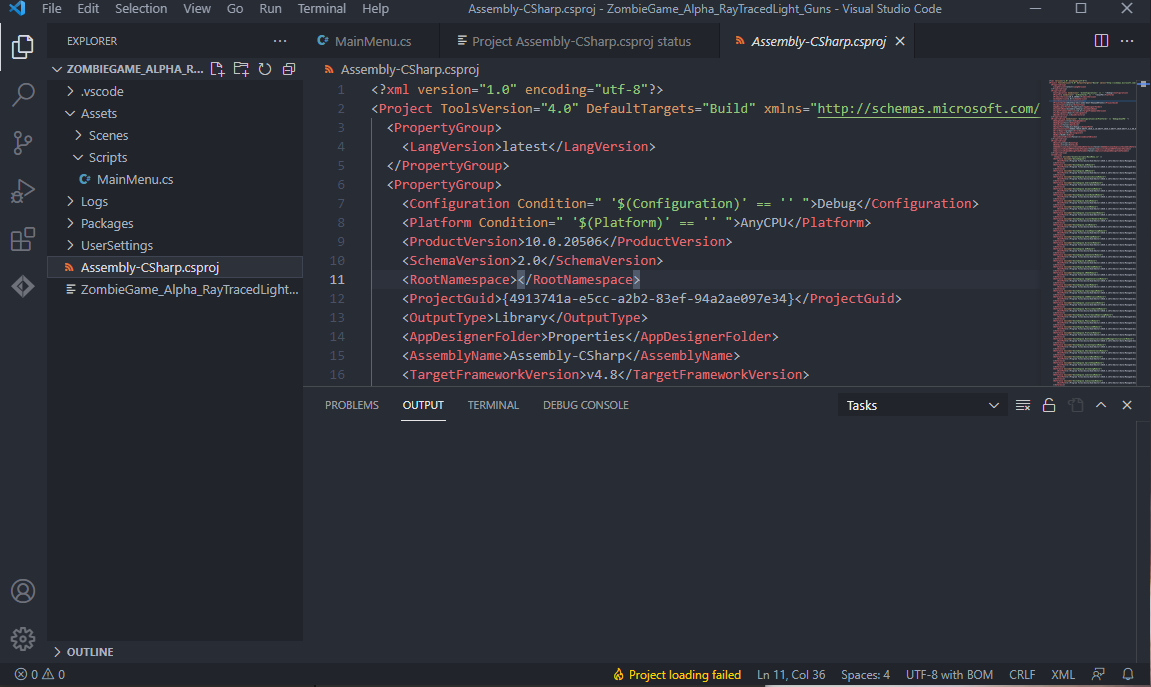Toggle output auto-scroll lock
1151x687 pixels.
1049,405
